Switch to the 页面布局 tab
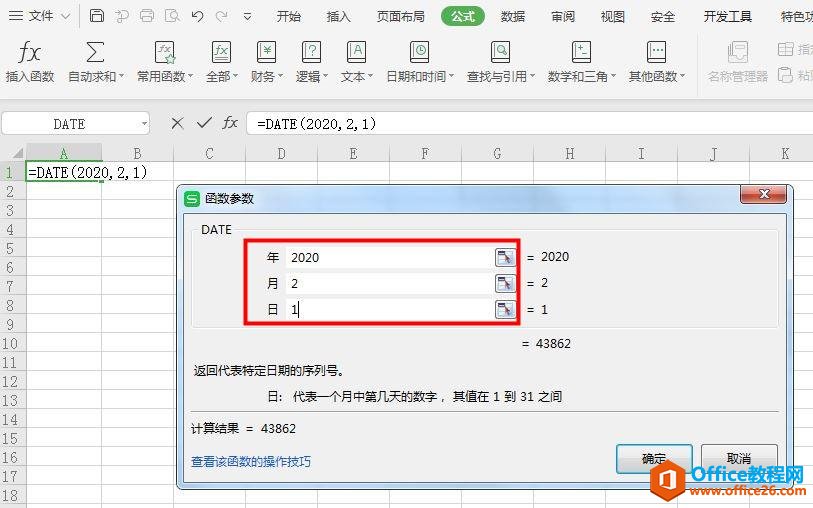813x508 pixels. tap(400, 17)
